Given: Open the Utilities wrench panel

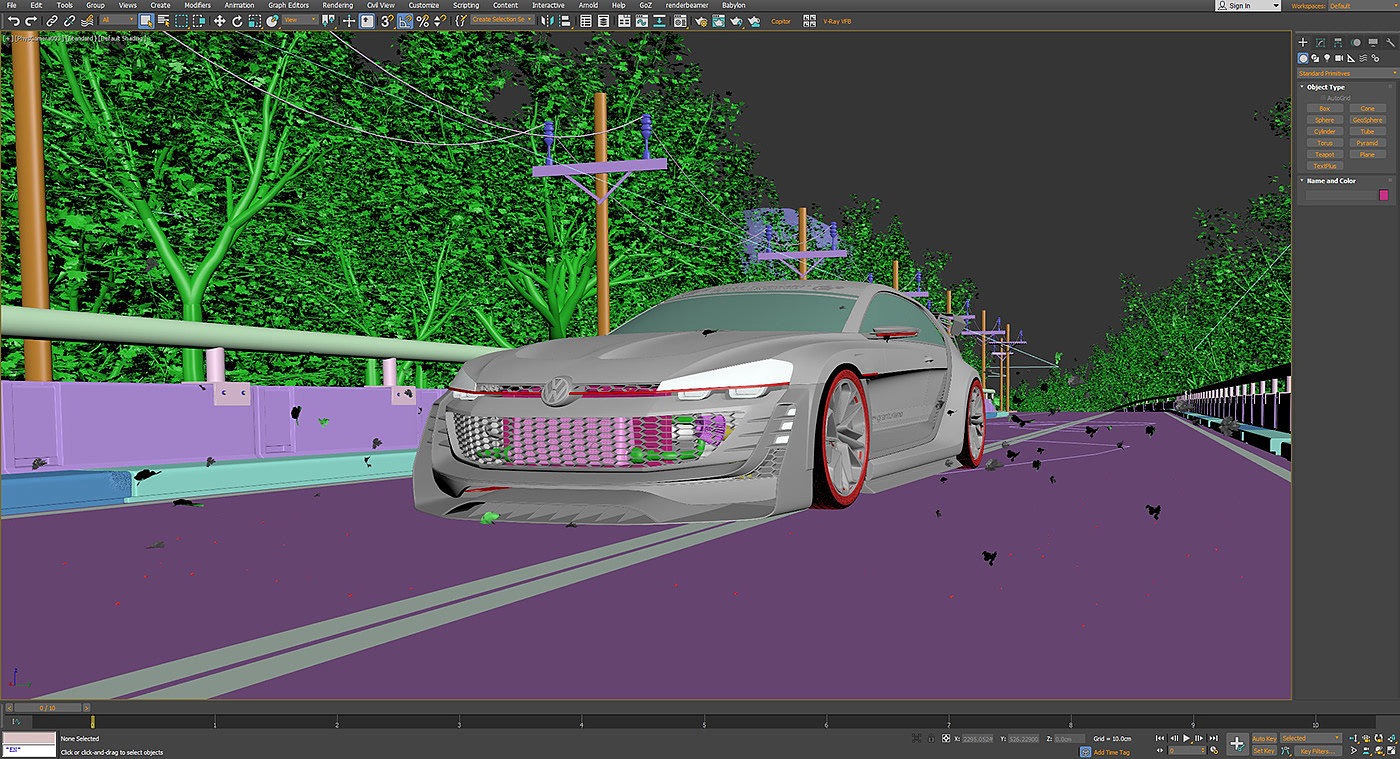Looking at the screenshot, I should 1391,42.
